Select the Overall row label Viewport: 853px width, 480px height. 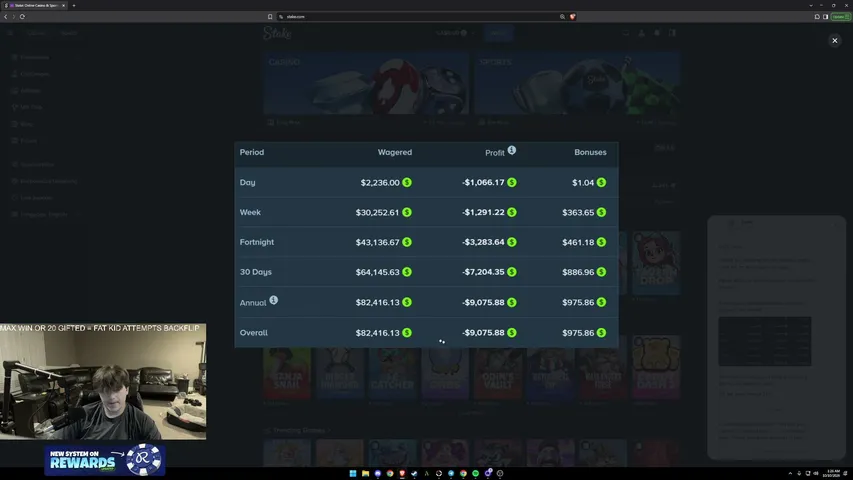(x=254, y=333)
